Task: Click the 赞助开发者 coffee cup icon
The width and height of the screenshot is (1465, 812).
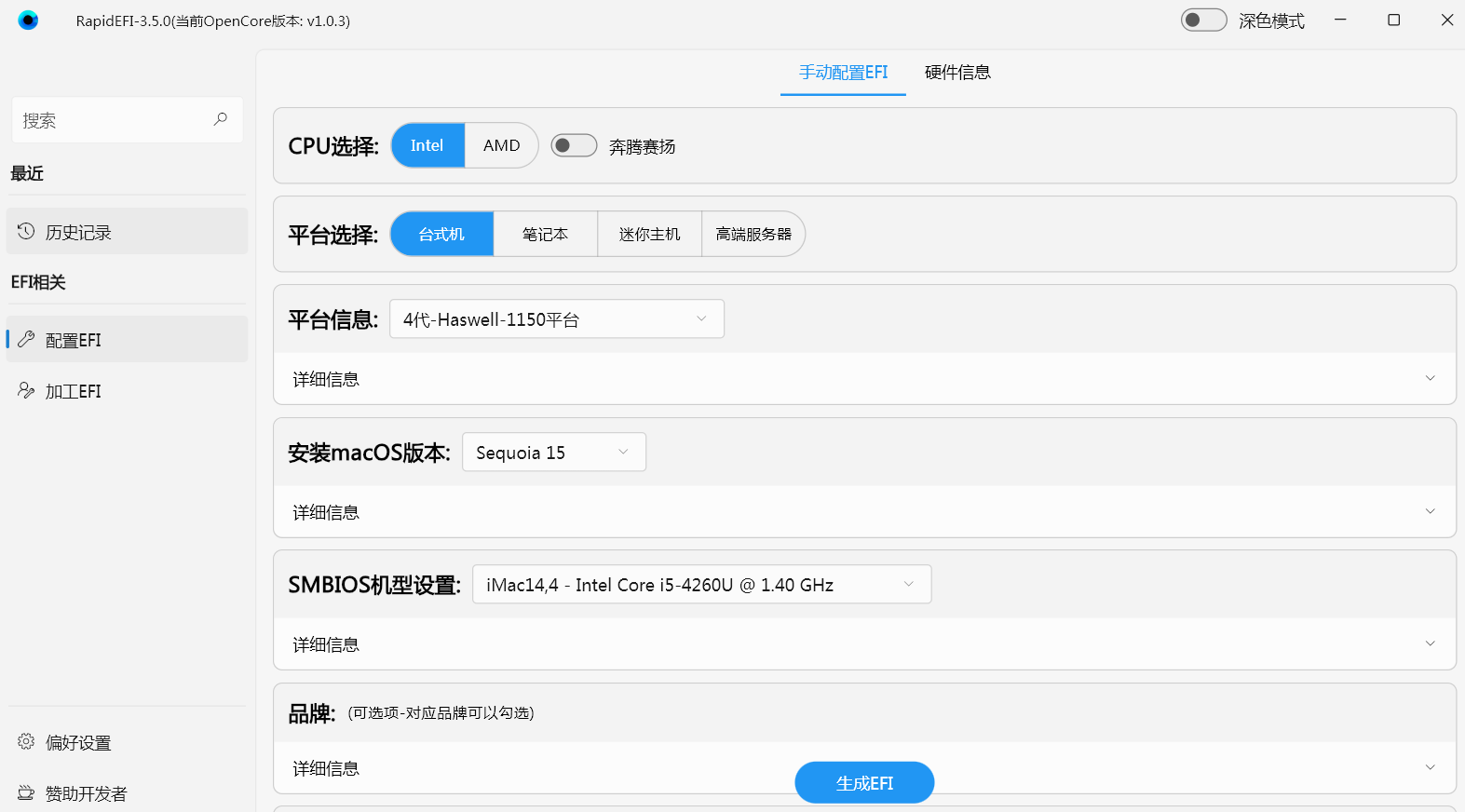Action: coord(26,792)
